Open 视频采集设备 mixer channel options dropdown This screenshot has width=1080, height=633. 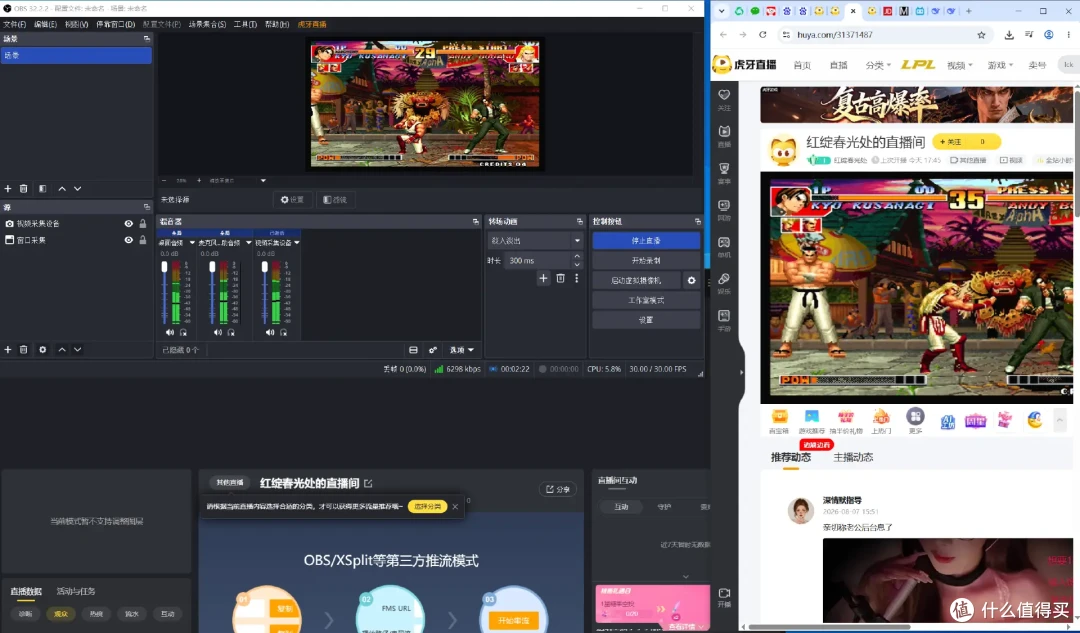297,243
